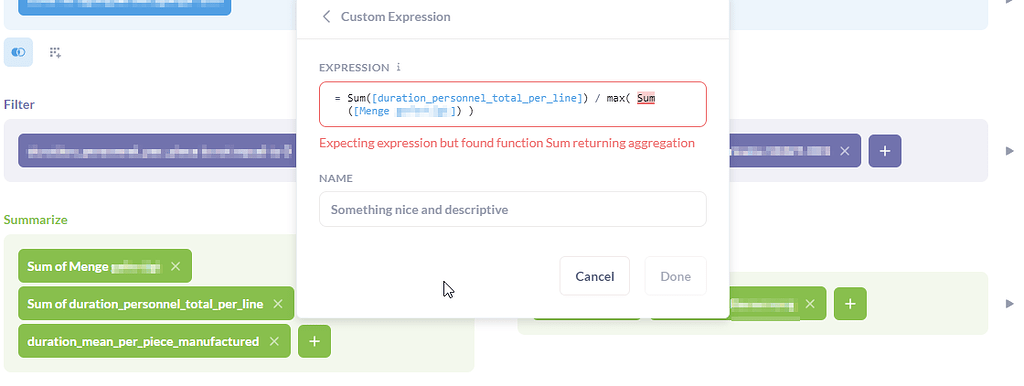Viewport: 1024px width, 386px height.
Task: Click the Done button
Action: 675,276
